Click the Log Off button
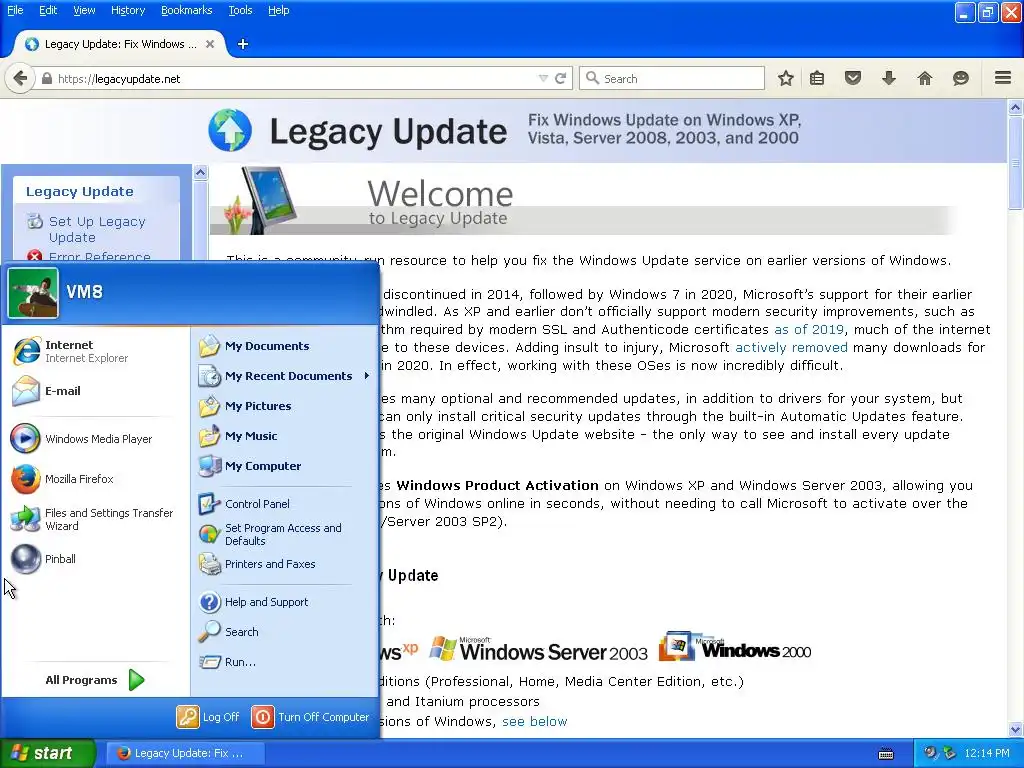Image resolution: width=1024 pixels, height=768 pixels. click(x=208, y=717)
